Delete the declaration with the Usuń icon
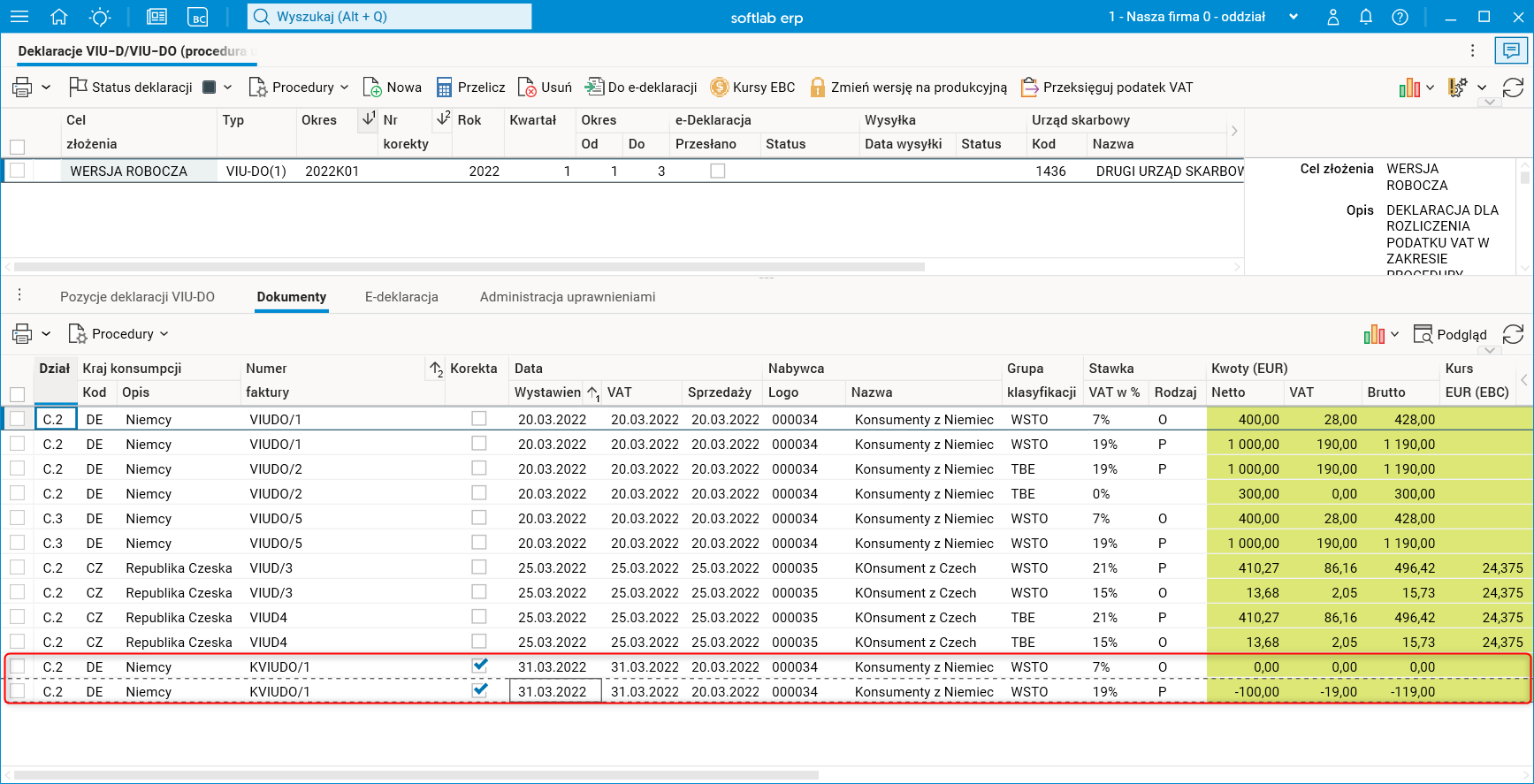1534x784 pixels. [x=527, y=88]
